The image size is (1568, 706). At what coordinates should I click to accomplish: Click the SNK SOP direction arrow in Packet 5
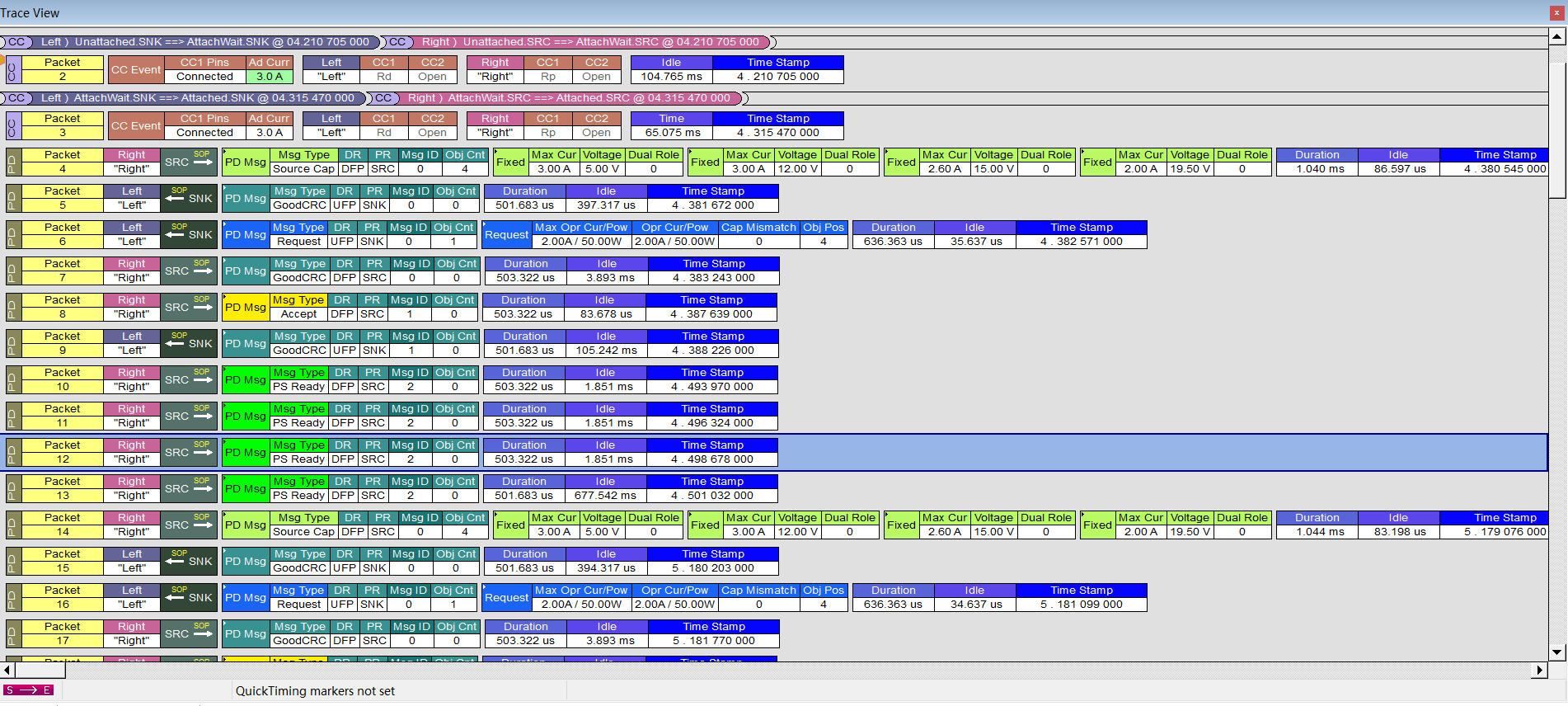click(x=189, y=198)
